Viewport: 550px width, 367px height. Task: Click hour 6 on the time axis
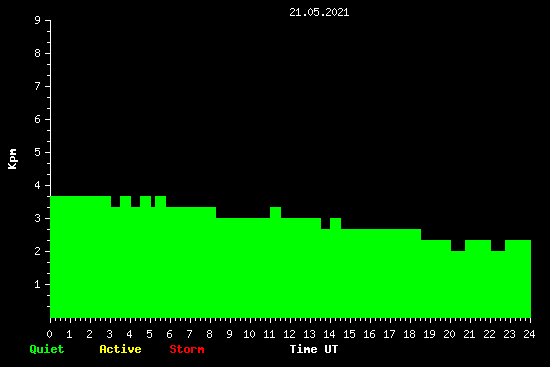click(x=169, y=334)
